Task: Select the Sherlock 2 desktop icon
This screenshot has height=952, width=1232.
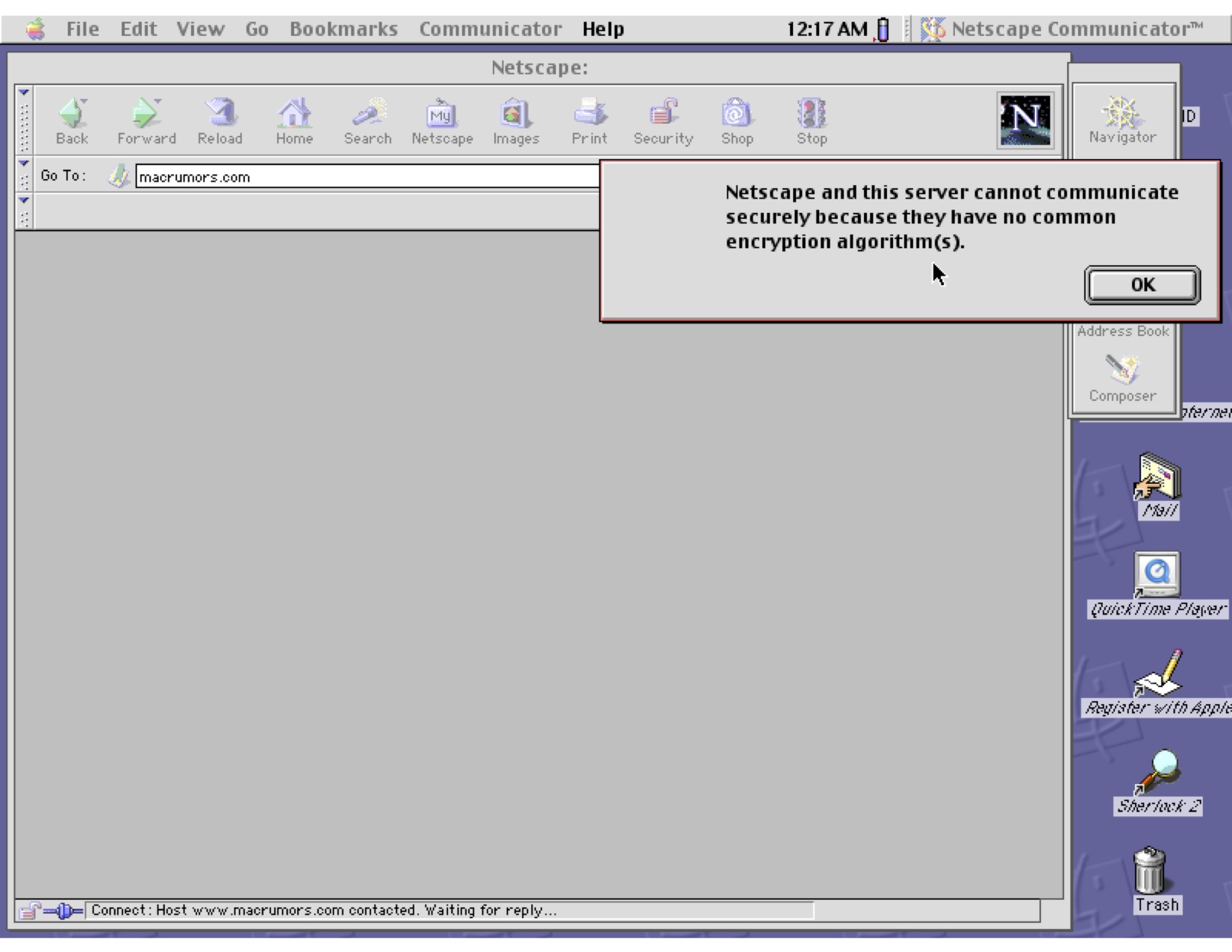Action: point(1157,782)
